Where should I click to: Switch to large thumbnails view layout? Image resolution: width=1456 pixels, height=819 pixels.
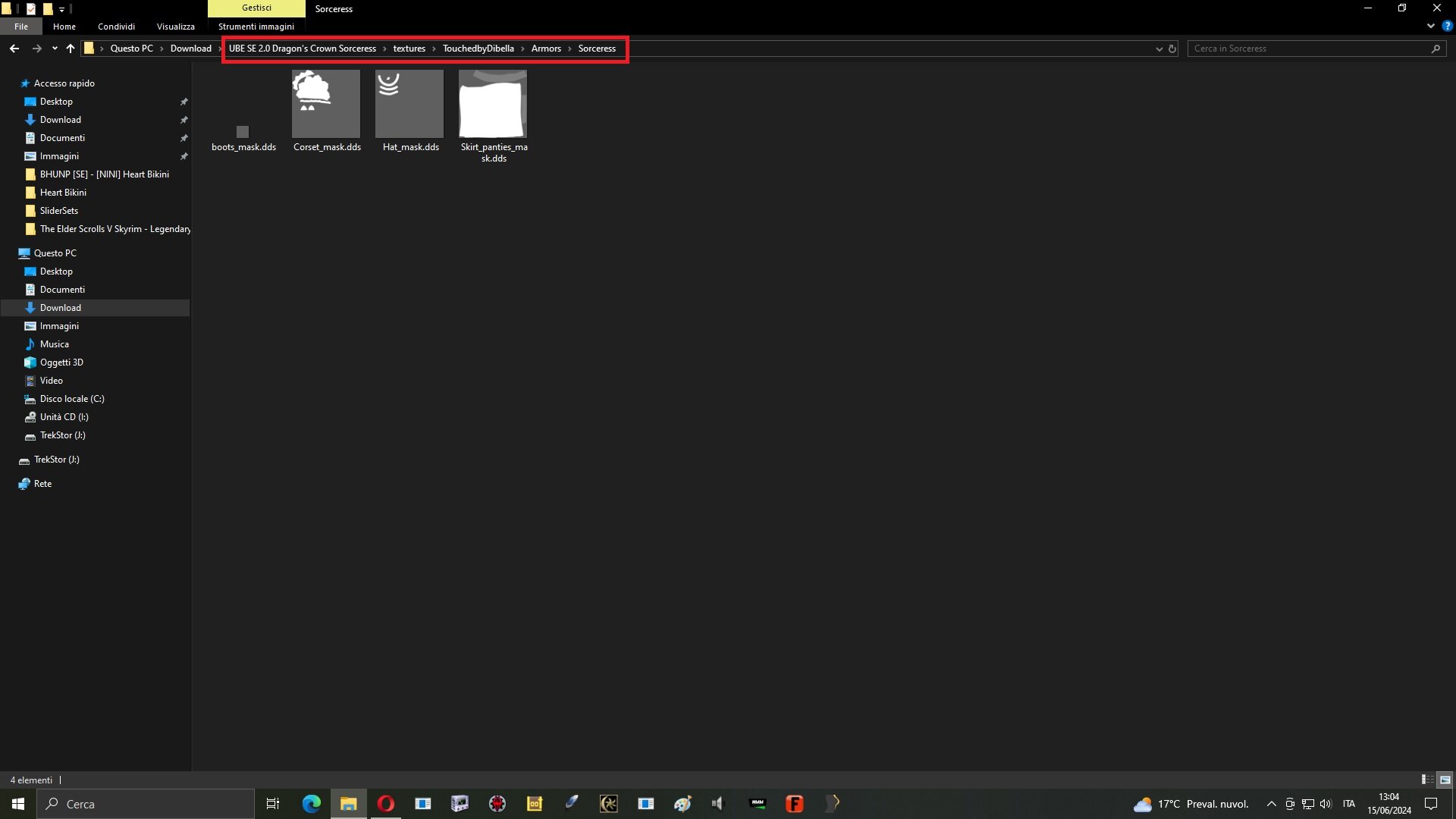1445,780
